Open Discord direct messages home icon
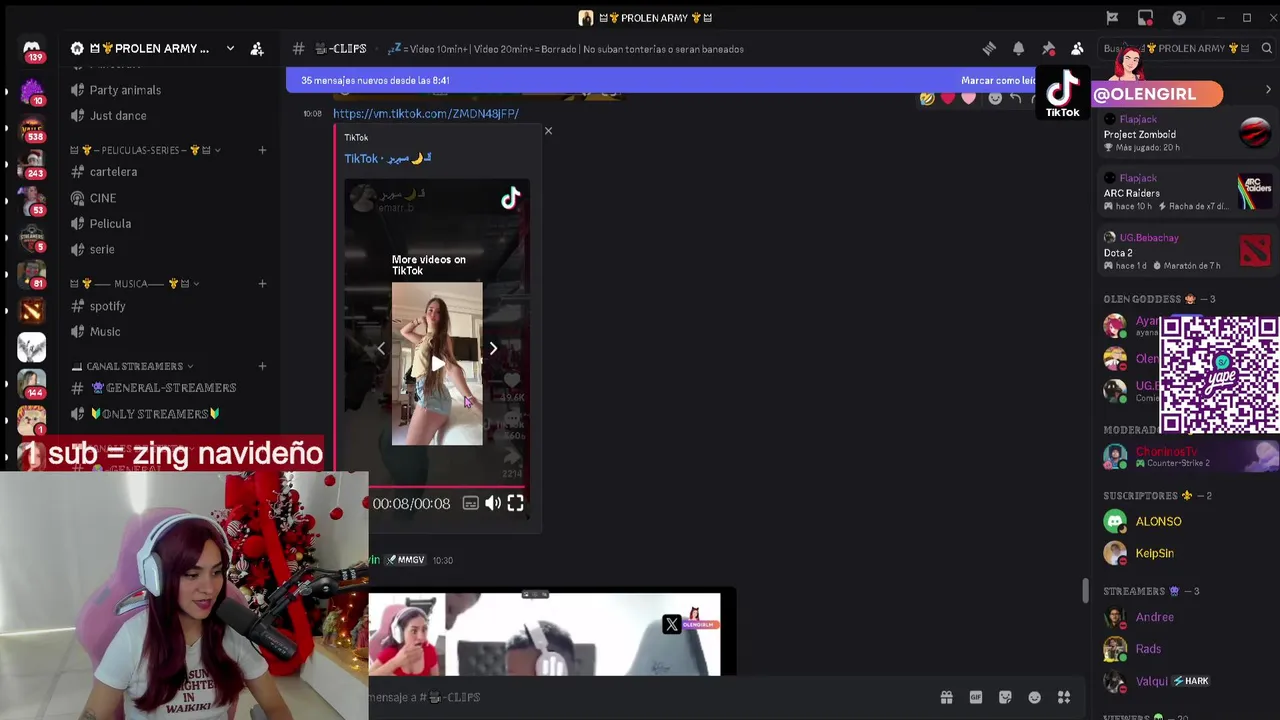Image resolution: width=1280 pixels, height=720 pixels. click(x=31, y=49)
